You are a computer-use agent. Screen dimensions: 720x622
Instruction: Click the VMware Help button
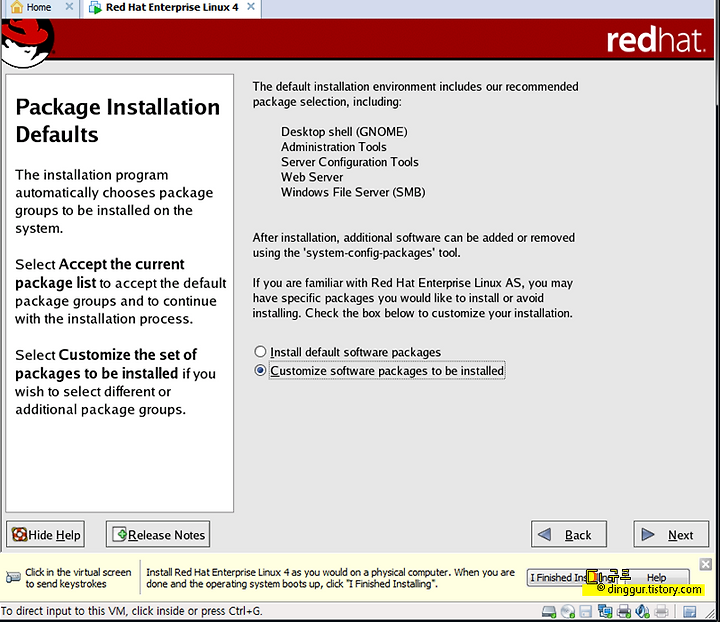click(x=656, y=577)
